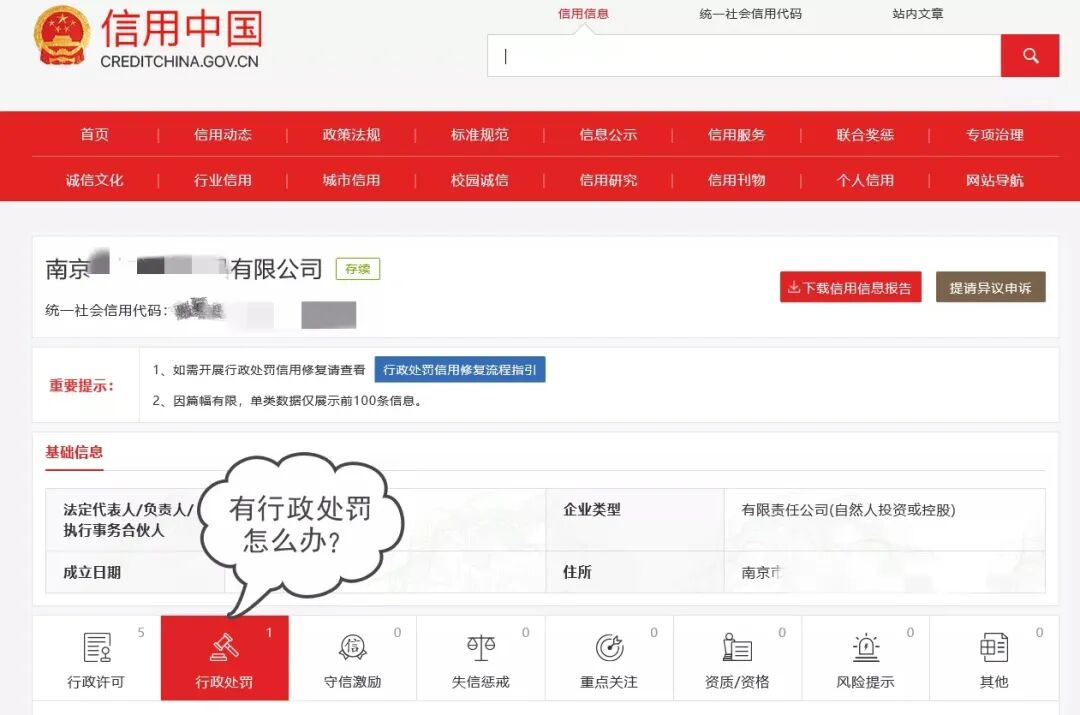
Task: Open 专项治理 navigation item
Action: click(994, 134)
